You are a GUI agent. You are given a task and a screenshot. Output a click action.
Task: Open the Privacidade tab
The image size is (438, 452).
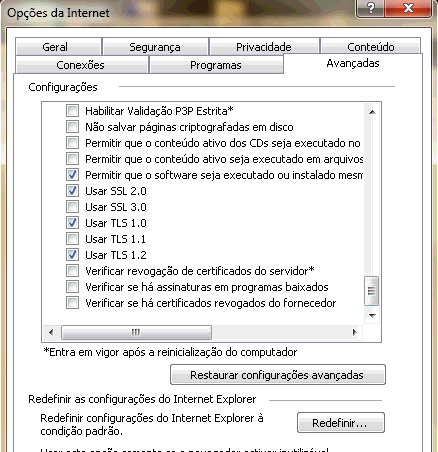[264, 47]
